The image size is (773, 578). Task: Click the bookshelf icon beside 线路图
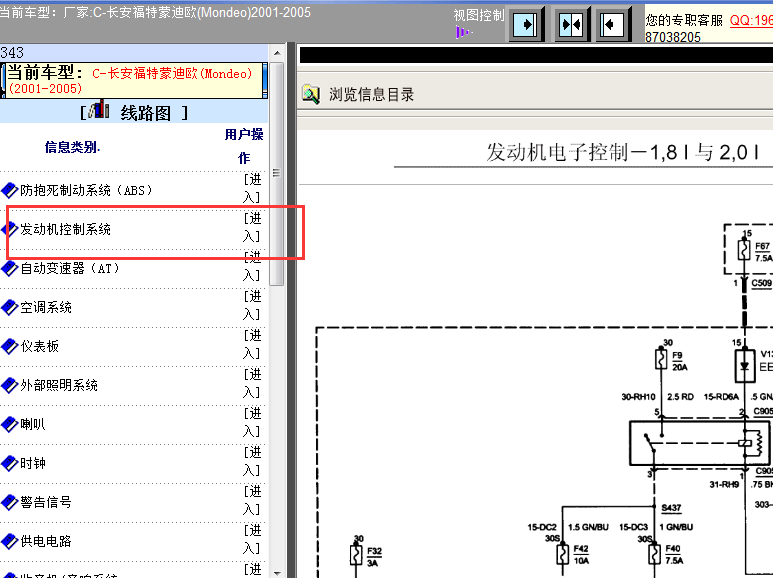click(x=99, y=109)
